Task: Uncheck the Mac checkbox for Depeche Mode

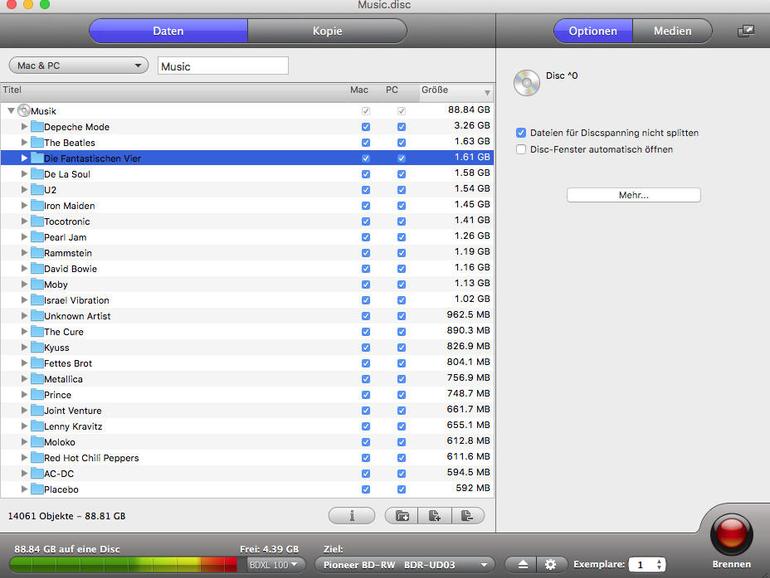Action: click(x=366, y=127)
